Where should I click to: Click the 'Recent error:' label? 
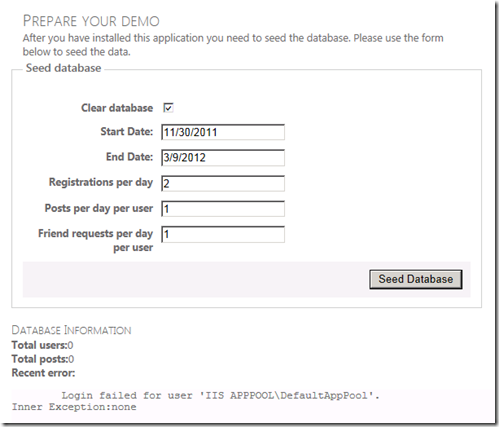[x=43, y=373]
